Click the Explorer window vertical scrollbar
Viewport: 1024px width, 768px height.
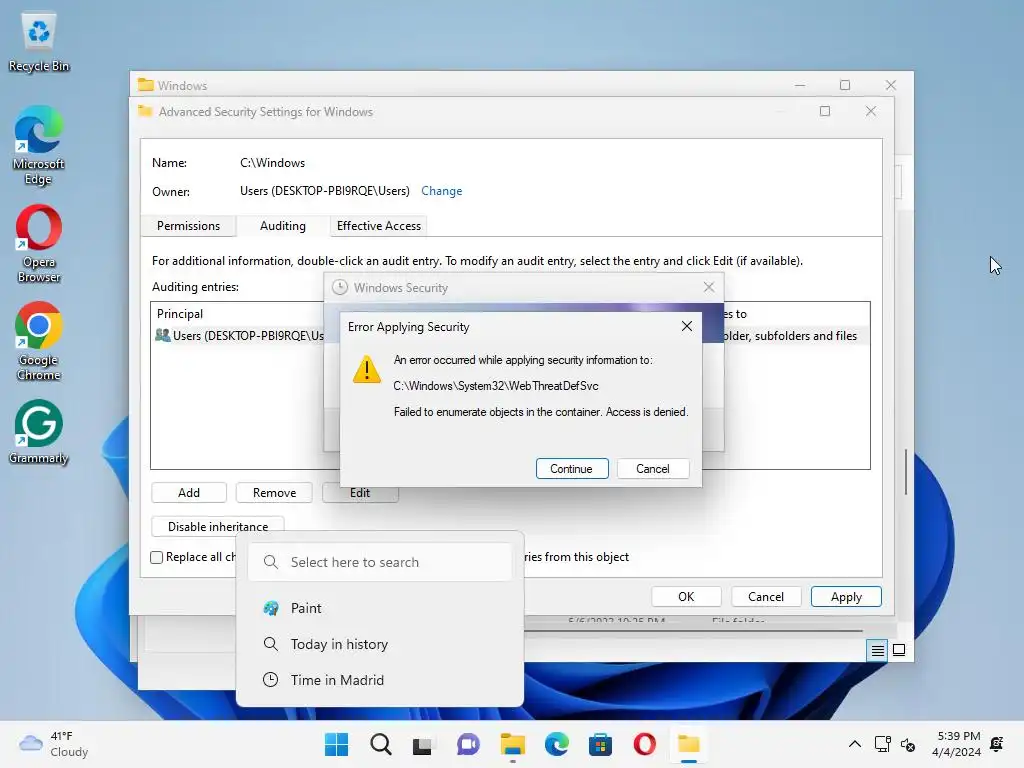[x=905, y=472]
